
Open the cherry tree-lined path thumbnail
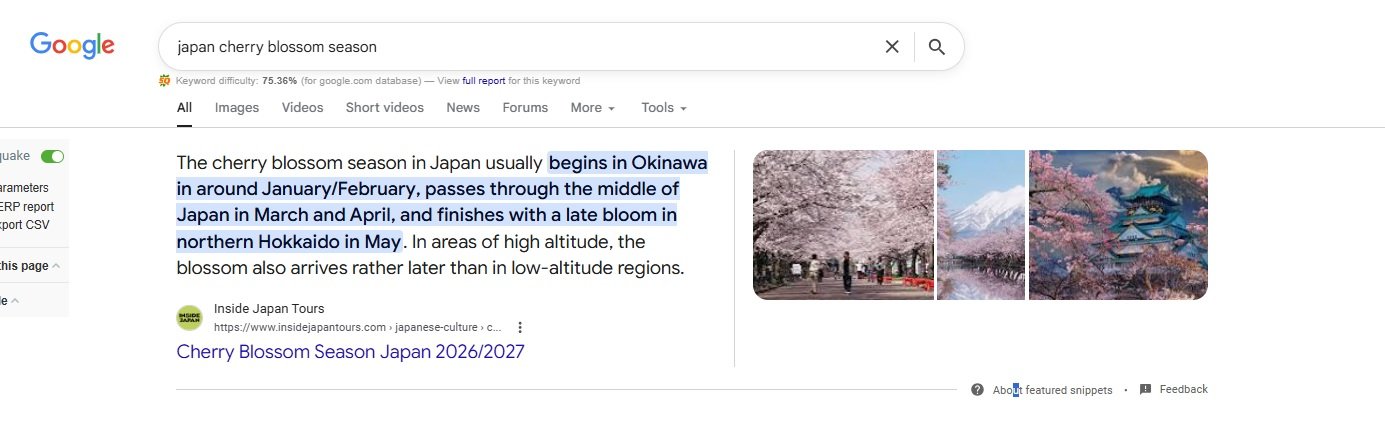pyautogui.click(x=843, y=225)
